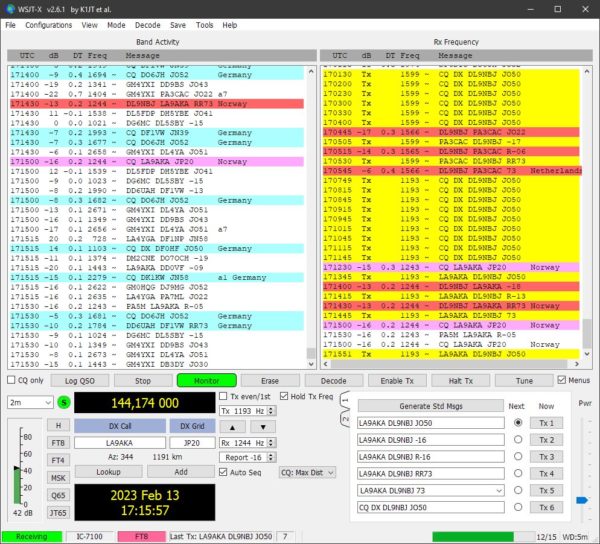Select the H mode button
Viewport: 600px width, 544px height.
58,425
